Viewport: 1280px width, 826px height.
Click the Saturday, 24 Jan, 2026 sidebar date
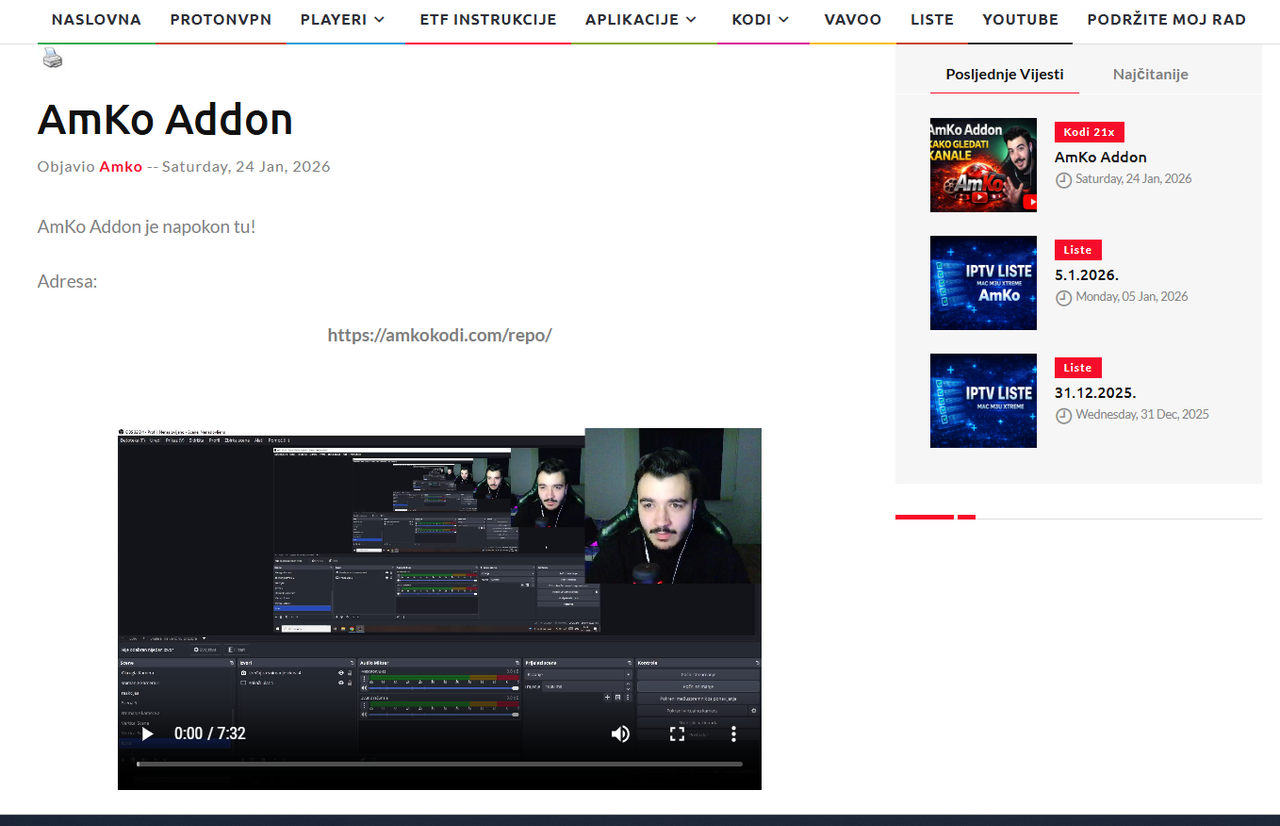click(1133, 179)
